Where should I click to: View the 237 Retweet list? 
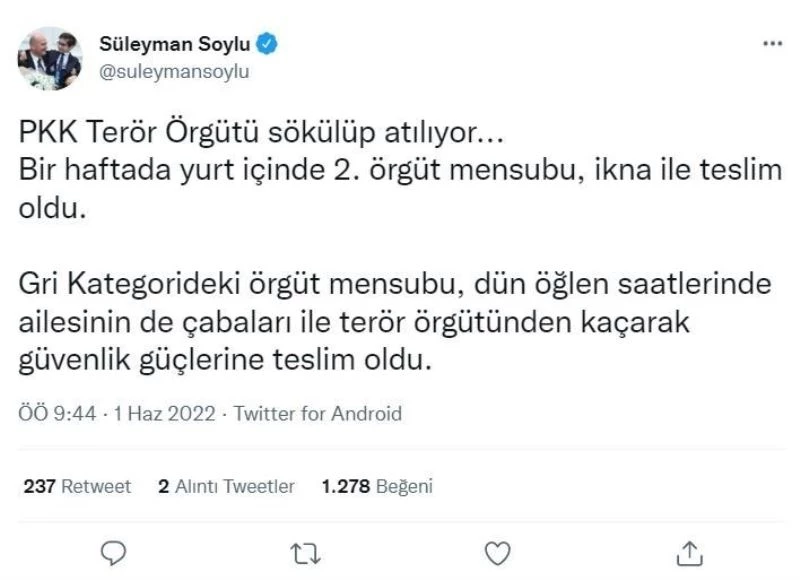77,486
